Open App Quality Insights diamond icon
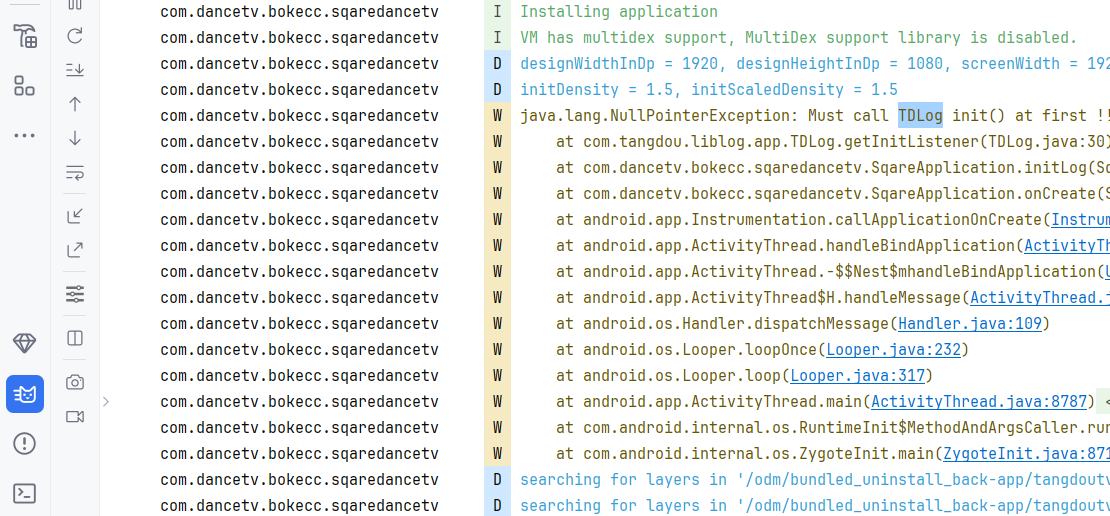The image size is (1110, 516). [25, 344]
